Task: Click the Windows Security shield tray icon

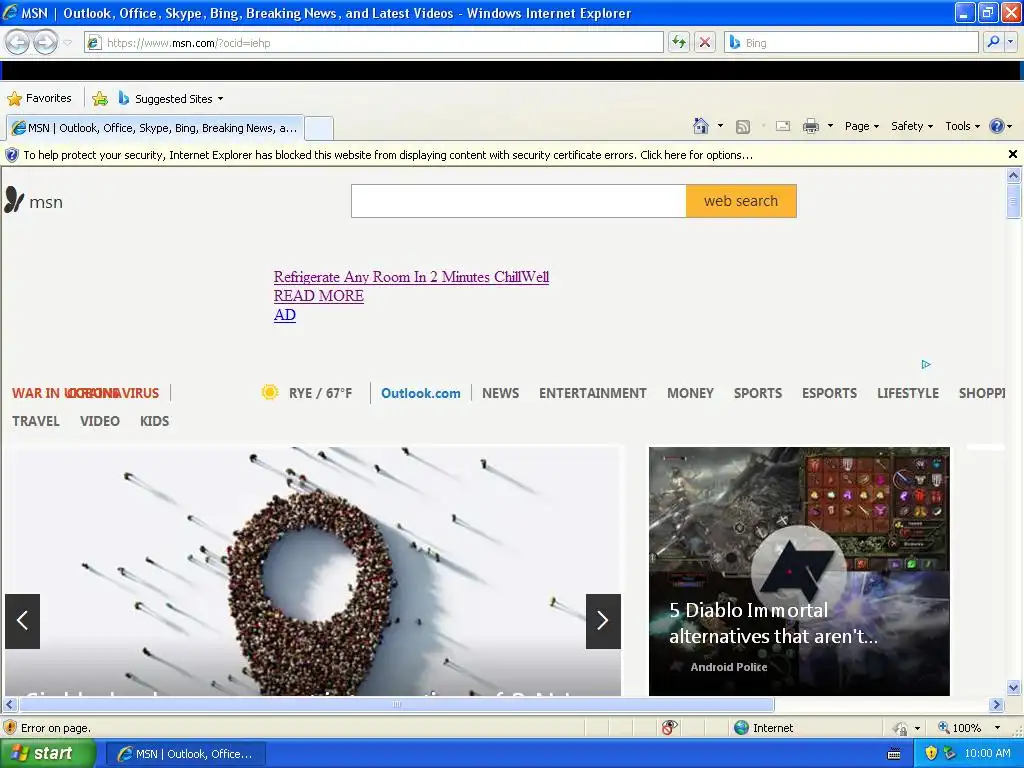Action: [x=931, y=754]
